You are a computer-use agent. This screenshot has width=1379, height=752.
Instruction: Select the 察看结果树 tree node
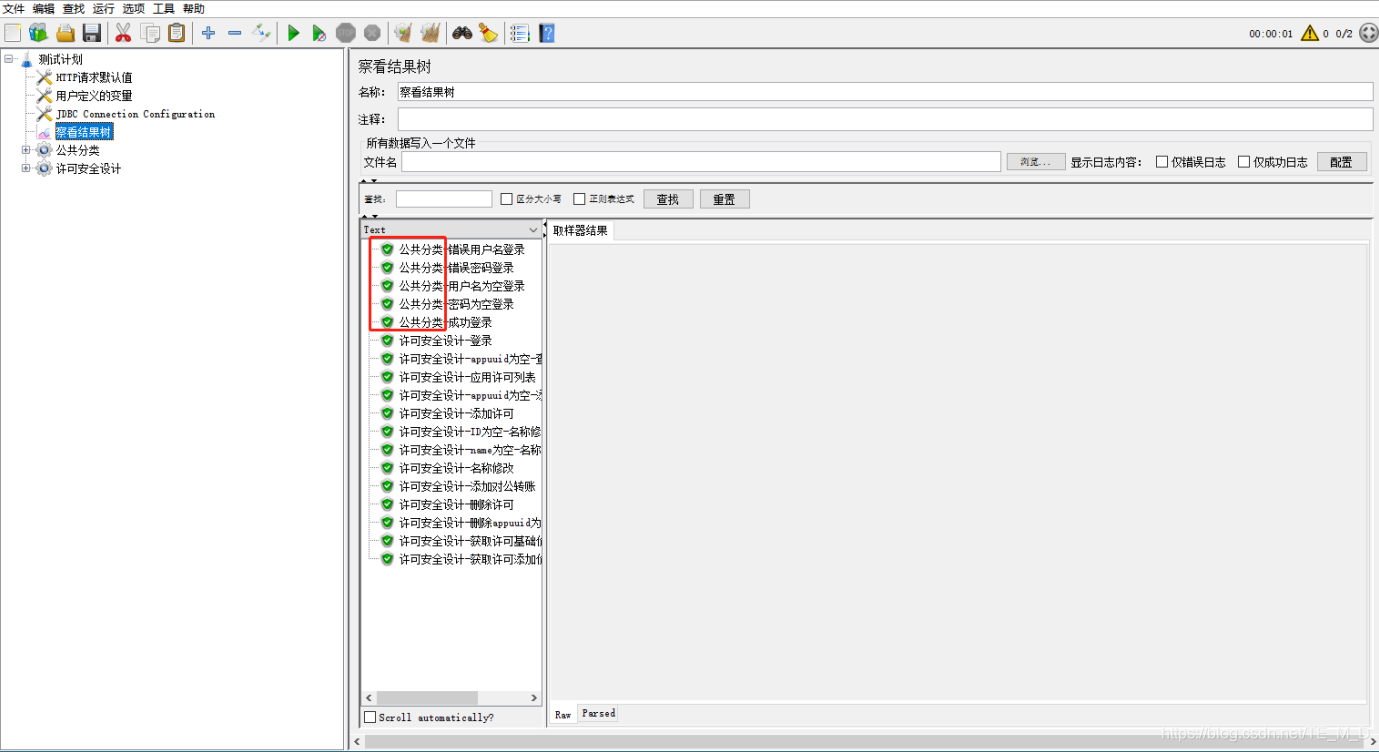tap(83, 132)
